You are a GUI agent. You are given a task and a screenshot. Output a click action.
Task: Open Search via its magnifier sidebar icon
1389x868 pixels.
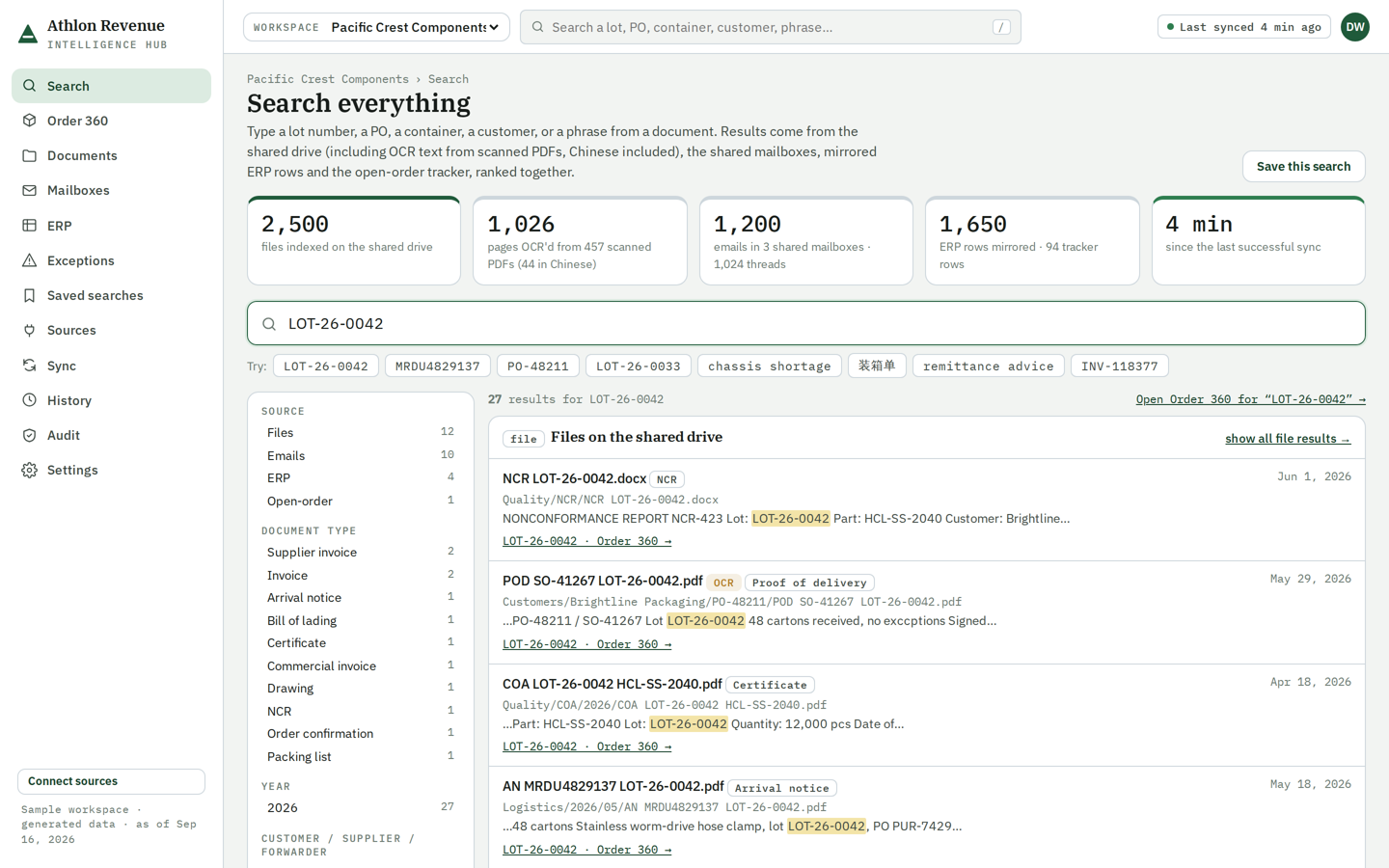[30, 86]
